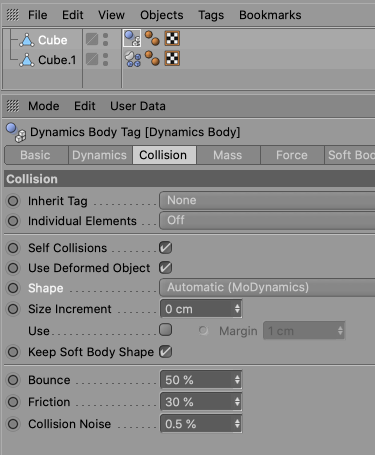Enable the Use margin checkbox
375x455 pixels.
[x=165, y=330]
